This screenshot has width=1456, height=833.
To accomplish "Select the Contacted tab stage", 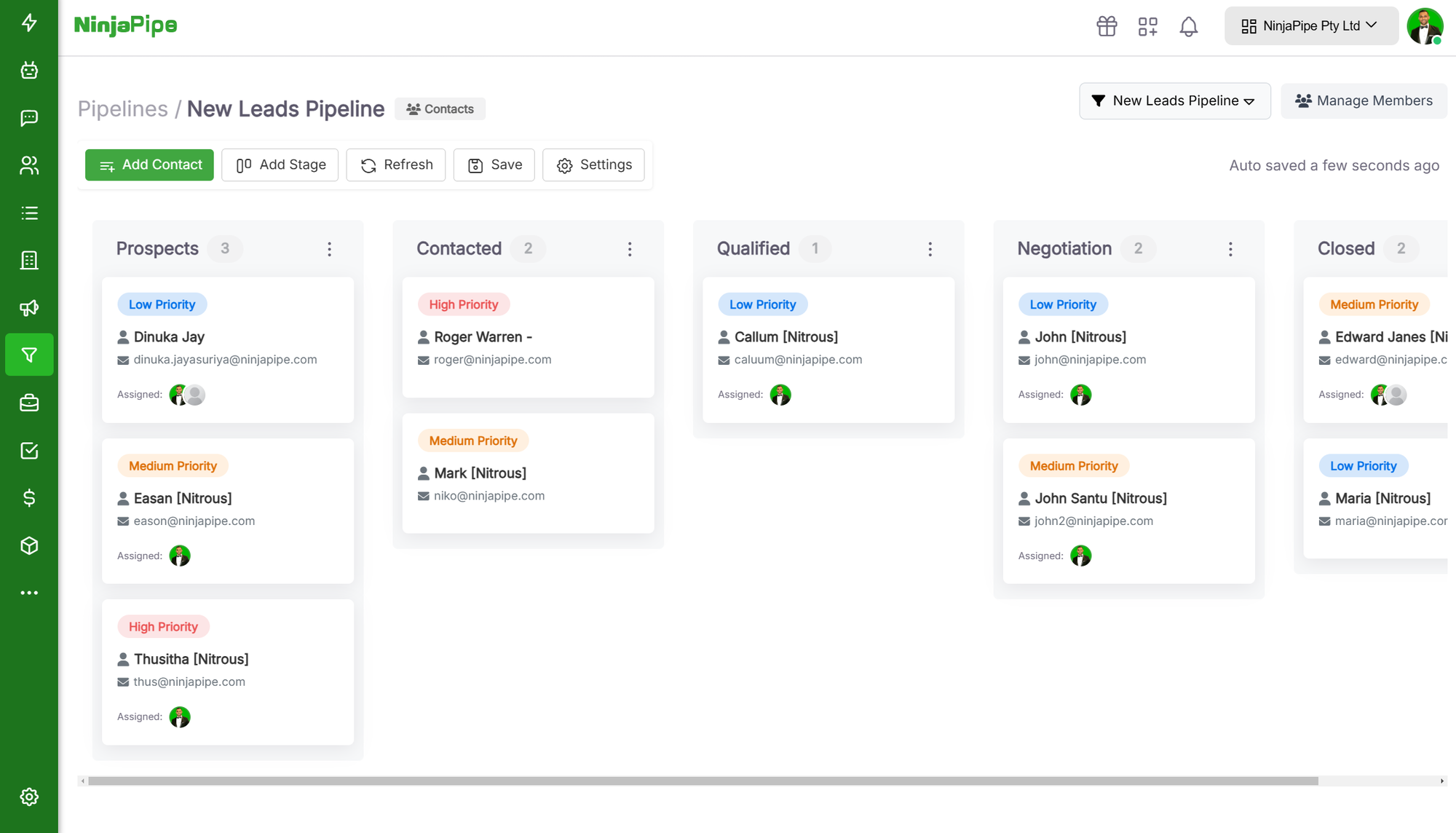I will pos(459,248).
